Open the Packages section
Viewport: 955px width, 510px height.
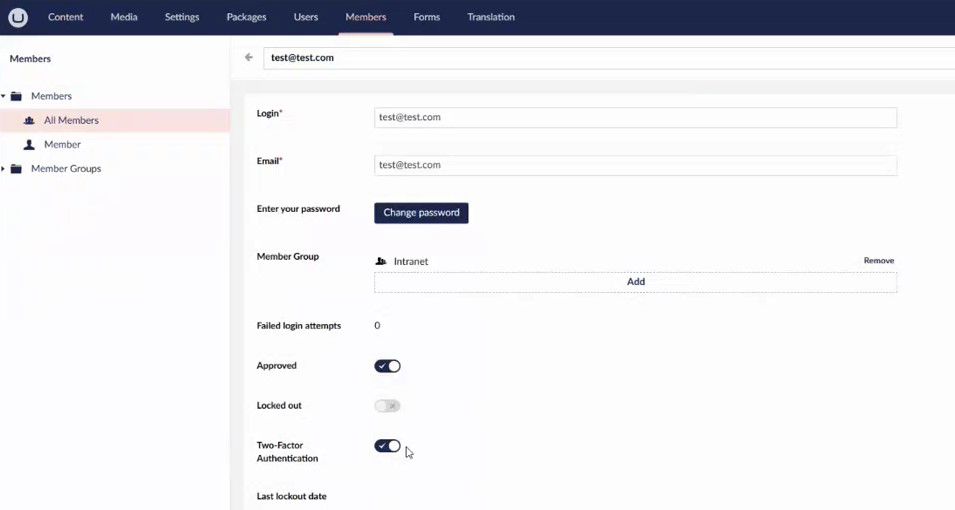pyautogui.click(x=246, y=17)
